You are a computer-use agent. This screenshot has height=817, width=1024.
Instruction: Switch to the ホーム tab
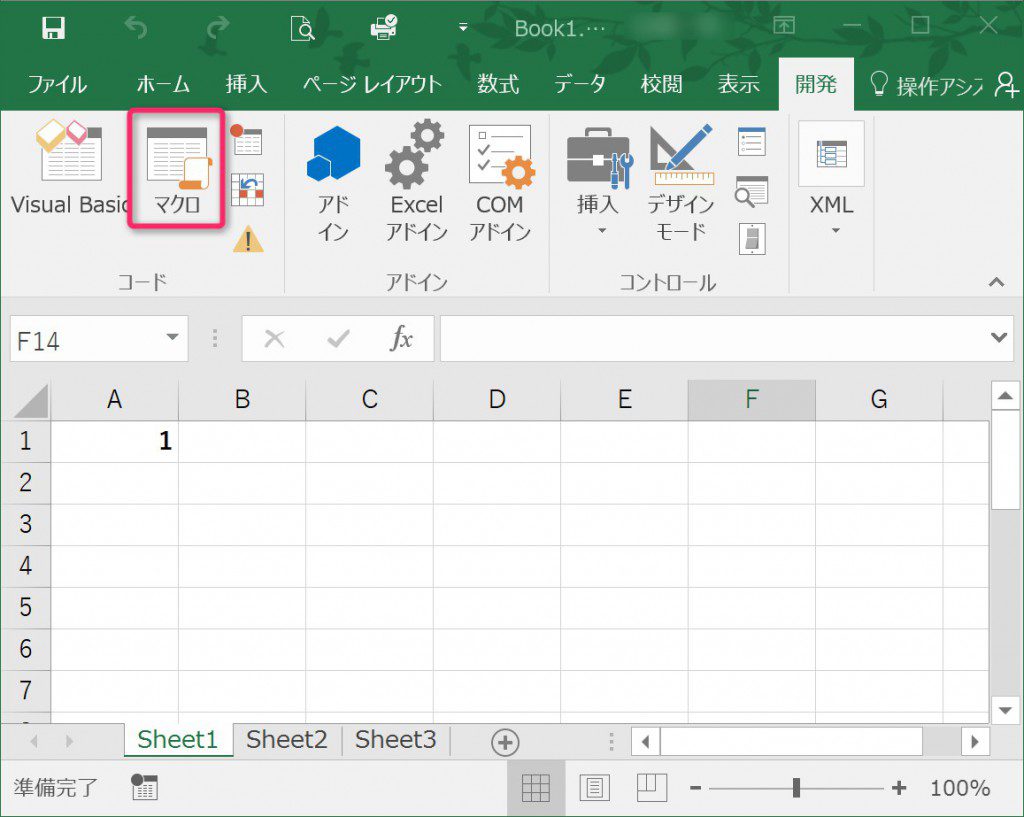pyautogui.click(x=163, y=84)
